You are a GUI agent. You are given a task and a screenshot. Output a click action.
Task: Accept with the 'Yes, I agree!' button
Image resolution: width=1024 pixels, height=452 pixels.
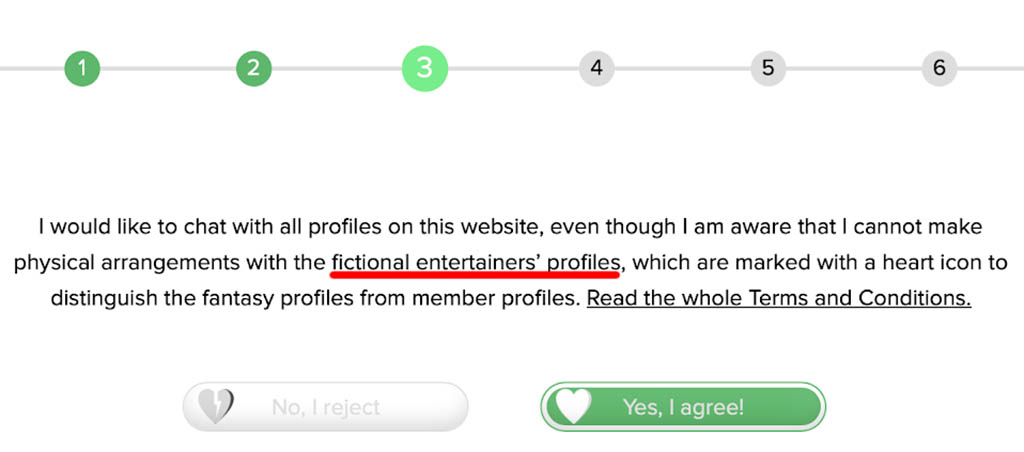tap(683, 406)
